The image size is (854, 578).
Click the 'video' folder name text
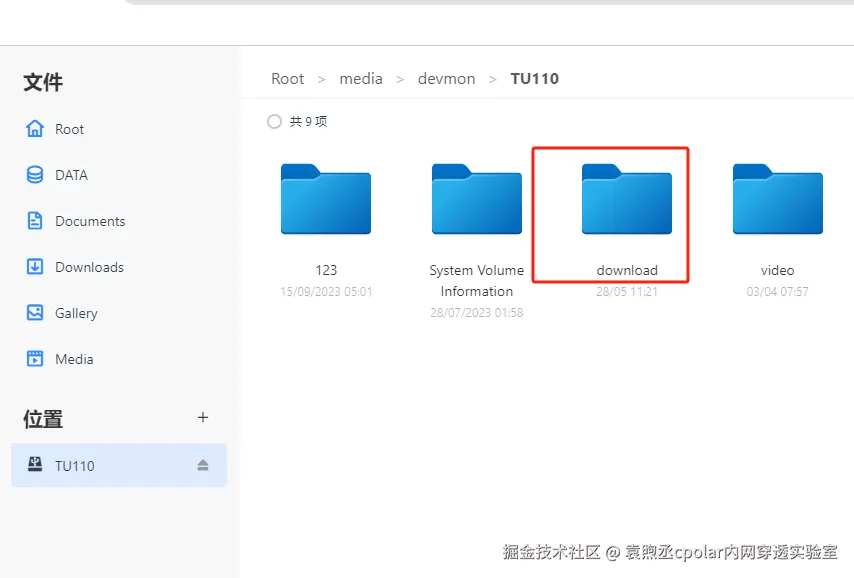coord(777,270)
